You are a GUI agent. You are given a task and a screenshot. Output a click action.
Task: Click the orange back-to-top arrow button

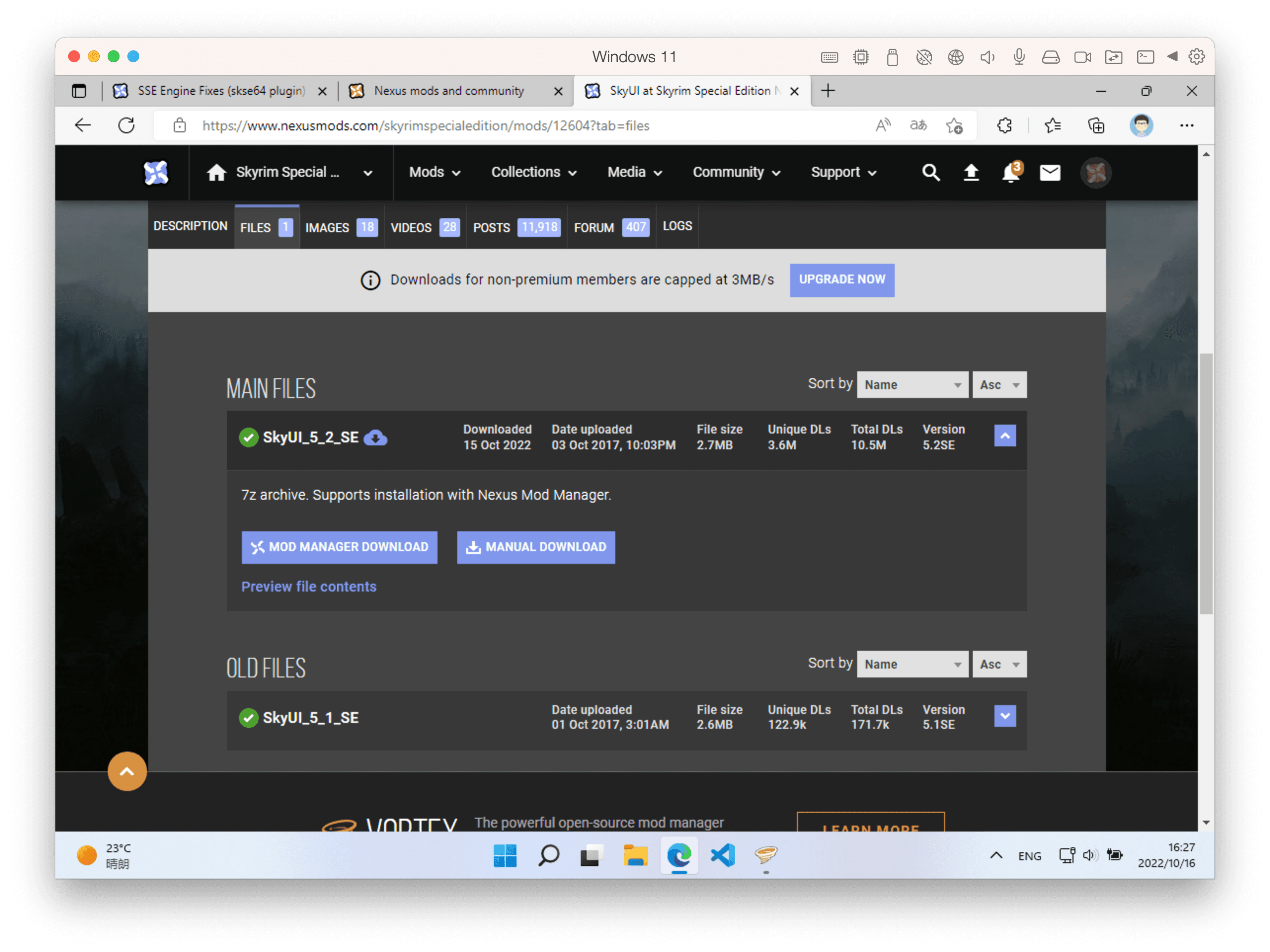(x=127, y=771)
